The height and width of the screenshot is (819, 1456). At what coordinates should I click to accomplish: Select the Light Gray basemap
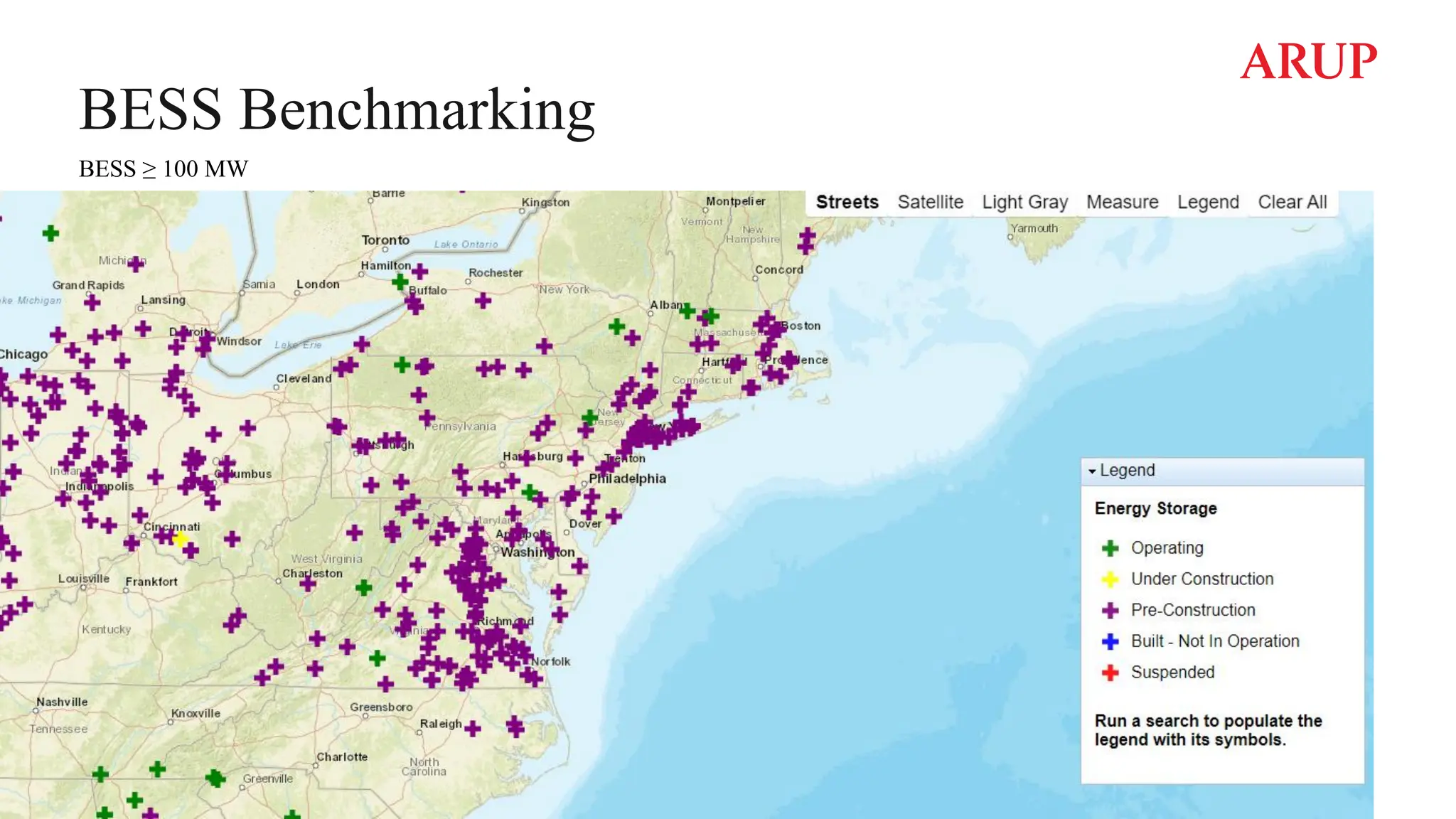[1024, 203]
